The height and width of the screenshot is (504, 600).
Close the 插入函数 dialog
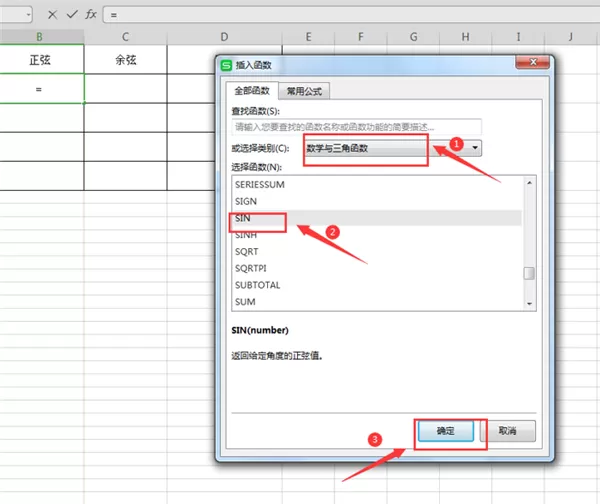533,62
